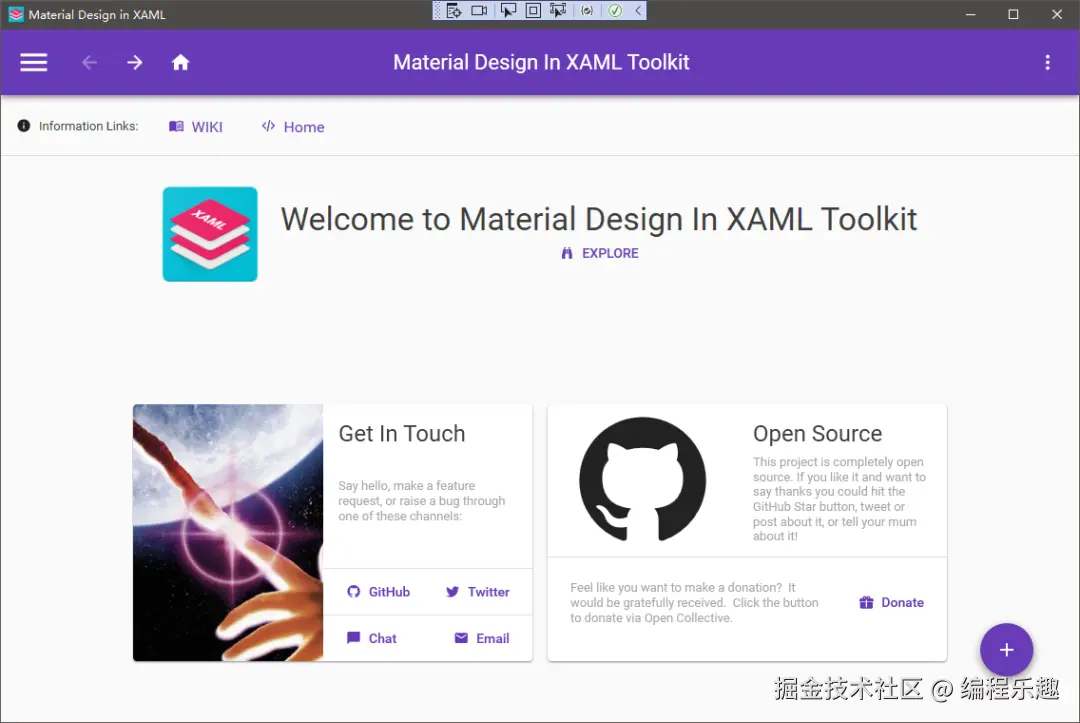Screen dimensions: 1080x723
Task: Click the XAML toolkit logo image
Action: 210,234
